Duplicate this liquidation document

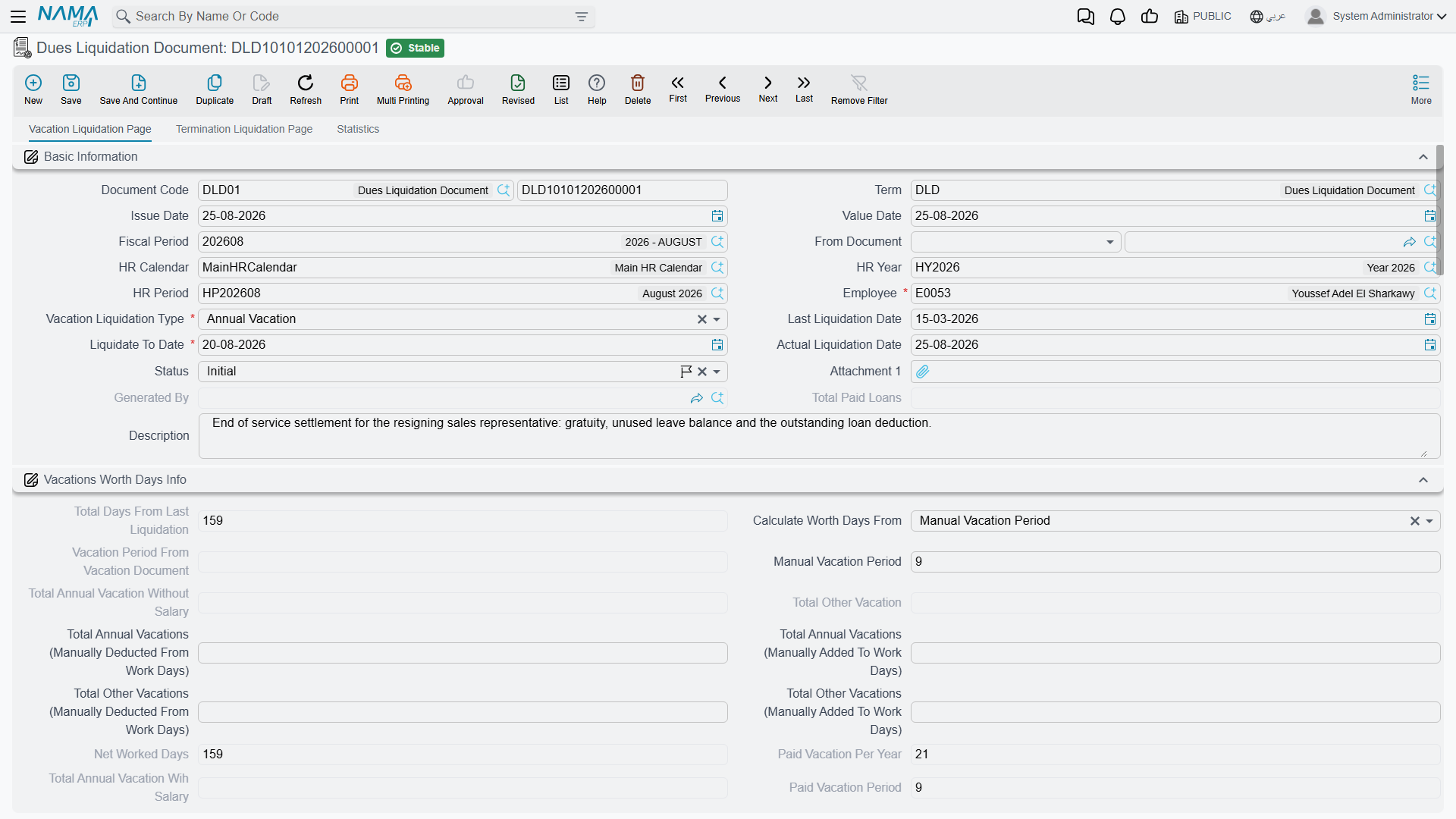click(215, 89)
